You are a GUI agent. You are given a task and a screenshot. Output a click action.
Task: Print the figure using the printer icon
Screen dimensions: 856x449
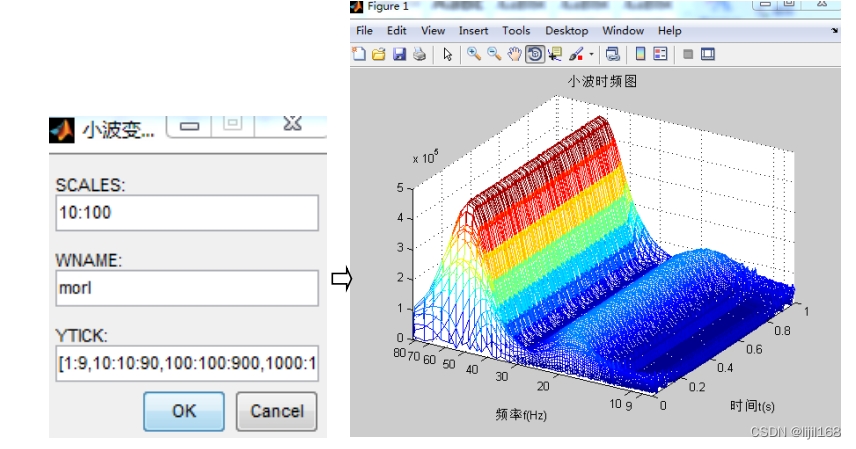pyautogui.click(x=419, y=54)
